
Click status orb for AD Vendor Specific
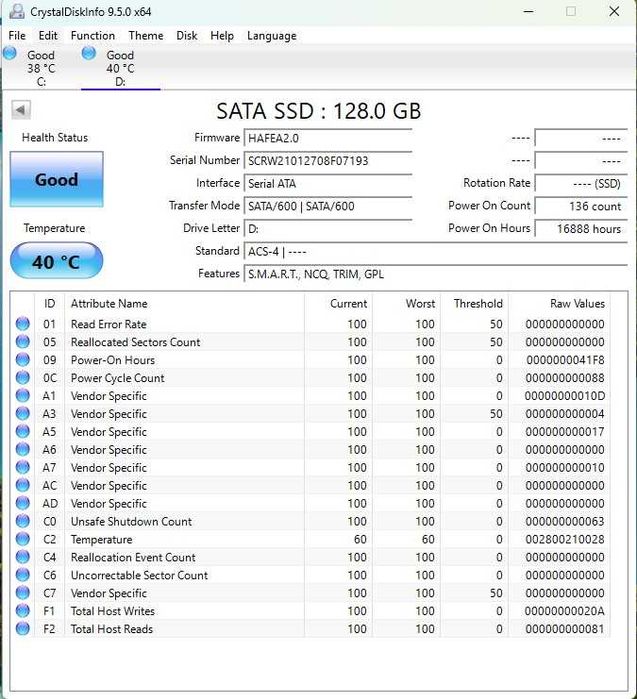click(x=23, y=503)
